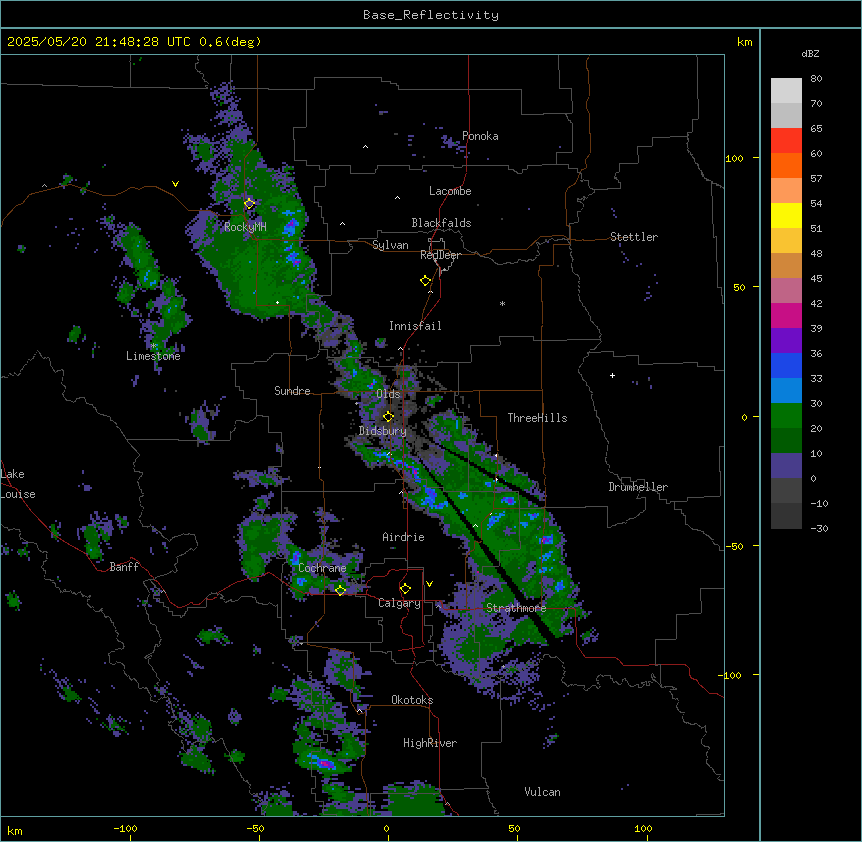Click the Limestone label
The height and width of the screenshot is (842, 862).
(153, 356)
